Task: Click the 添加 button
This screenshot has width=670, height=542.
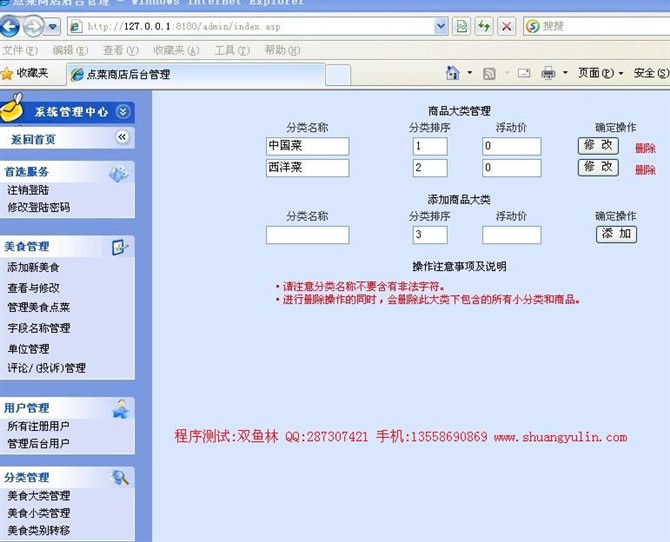Action: pos(617,234)
